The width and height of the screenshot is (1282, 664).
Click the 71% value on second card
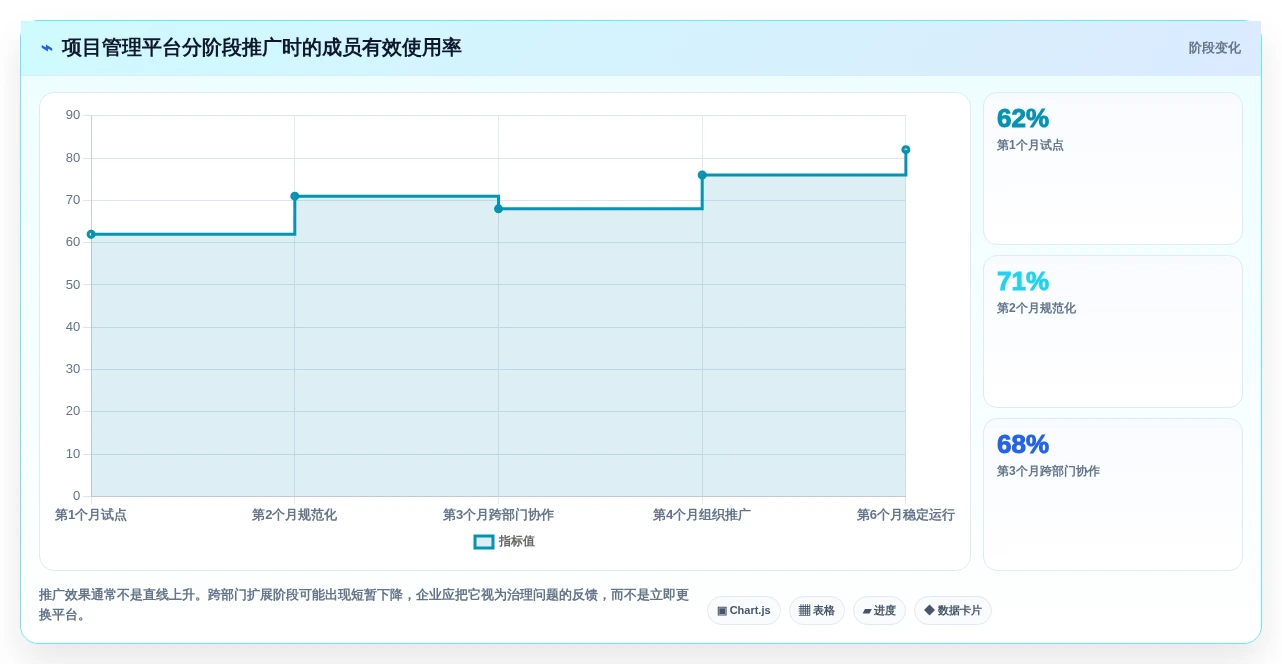pyautogui.click(x=1023, y=281)
